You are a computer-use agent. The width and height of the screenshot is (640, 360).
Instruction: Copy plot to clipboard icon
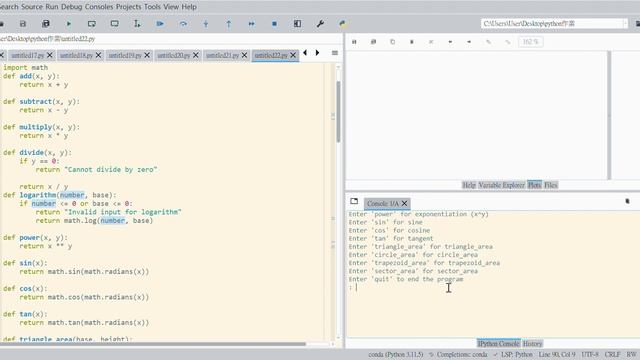[x=393, y=42]
